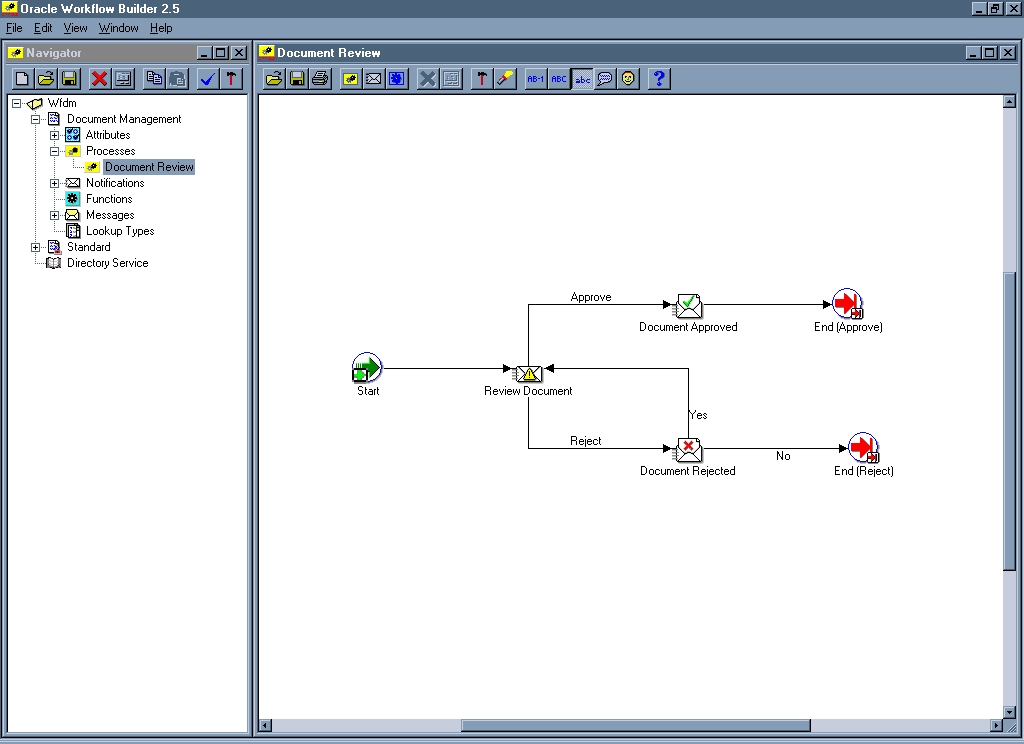
Task: Click the performer face icon in diagram toolbar
Action: click(628, 79)
